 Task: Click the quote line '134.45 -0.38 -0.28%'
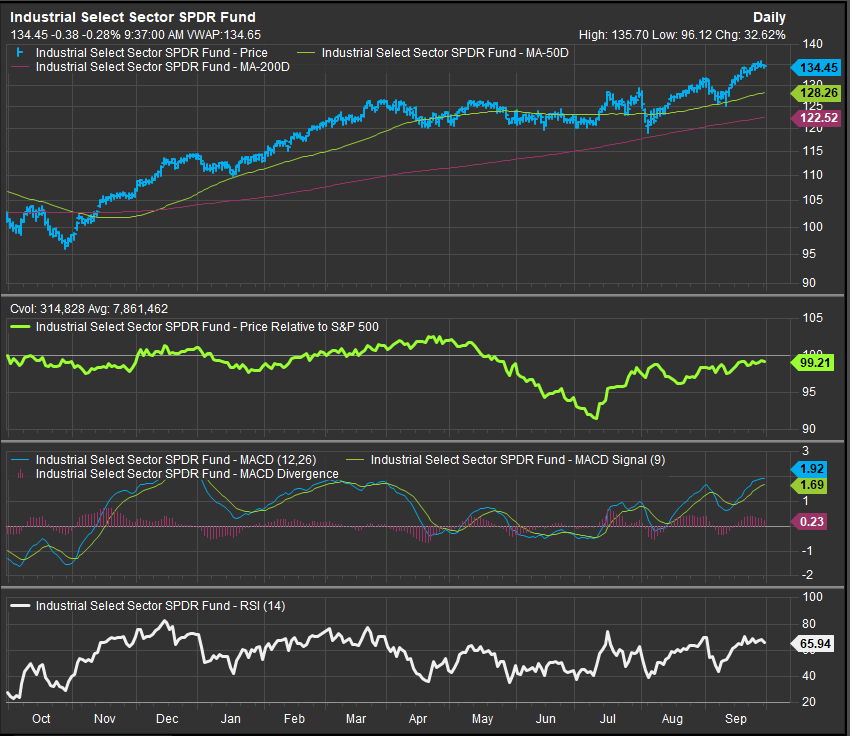(x=66, y=35)
